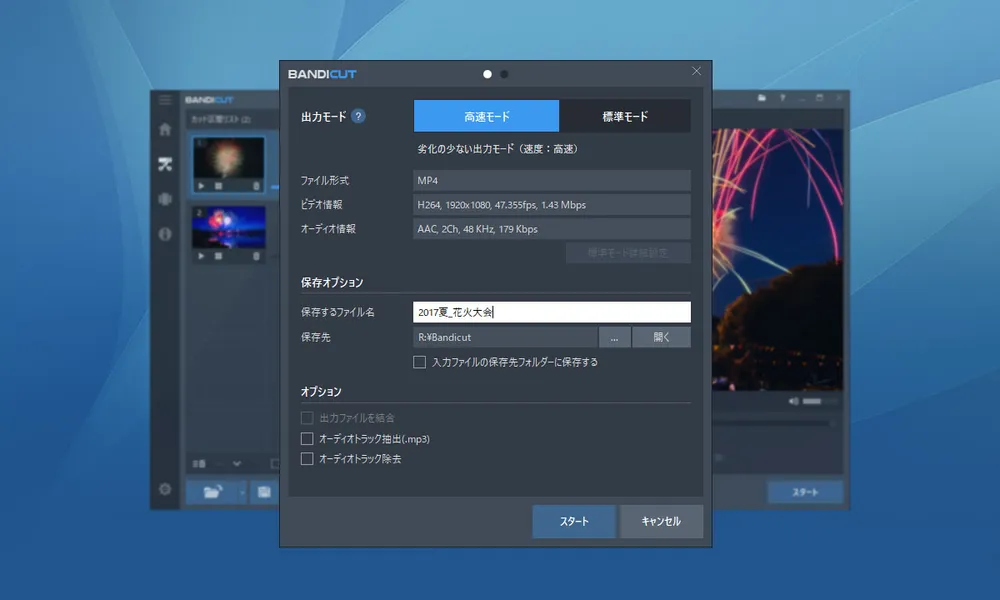Delete segment 1 with trash icon
The height and width of the screenshot is (600, 1000).
click(x=256, y=186)
